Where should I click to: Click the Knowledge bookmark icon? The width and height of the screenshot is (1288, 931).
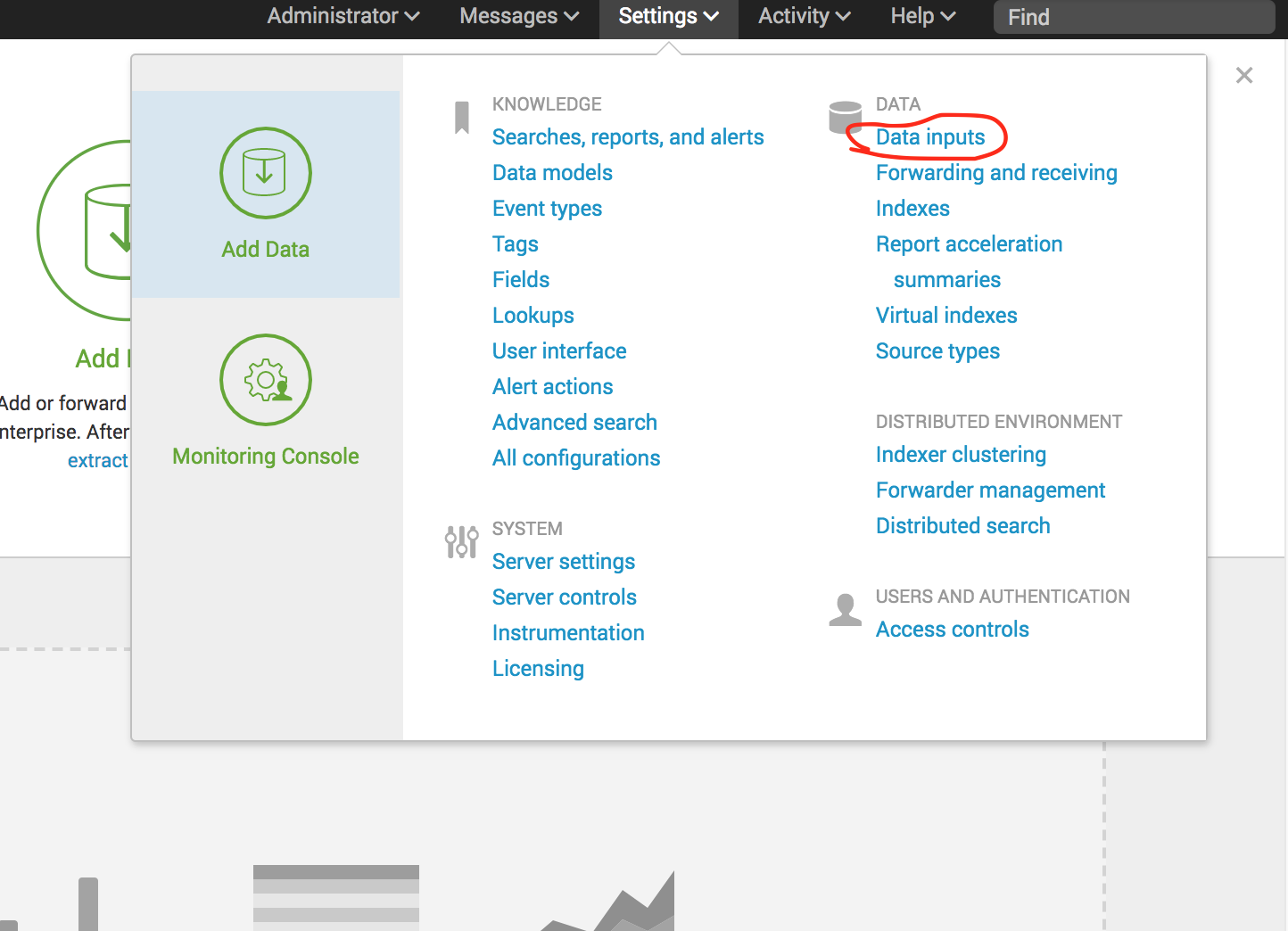pyautogui.click(x=462, y=118)
